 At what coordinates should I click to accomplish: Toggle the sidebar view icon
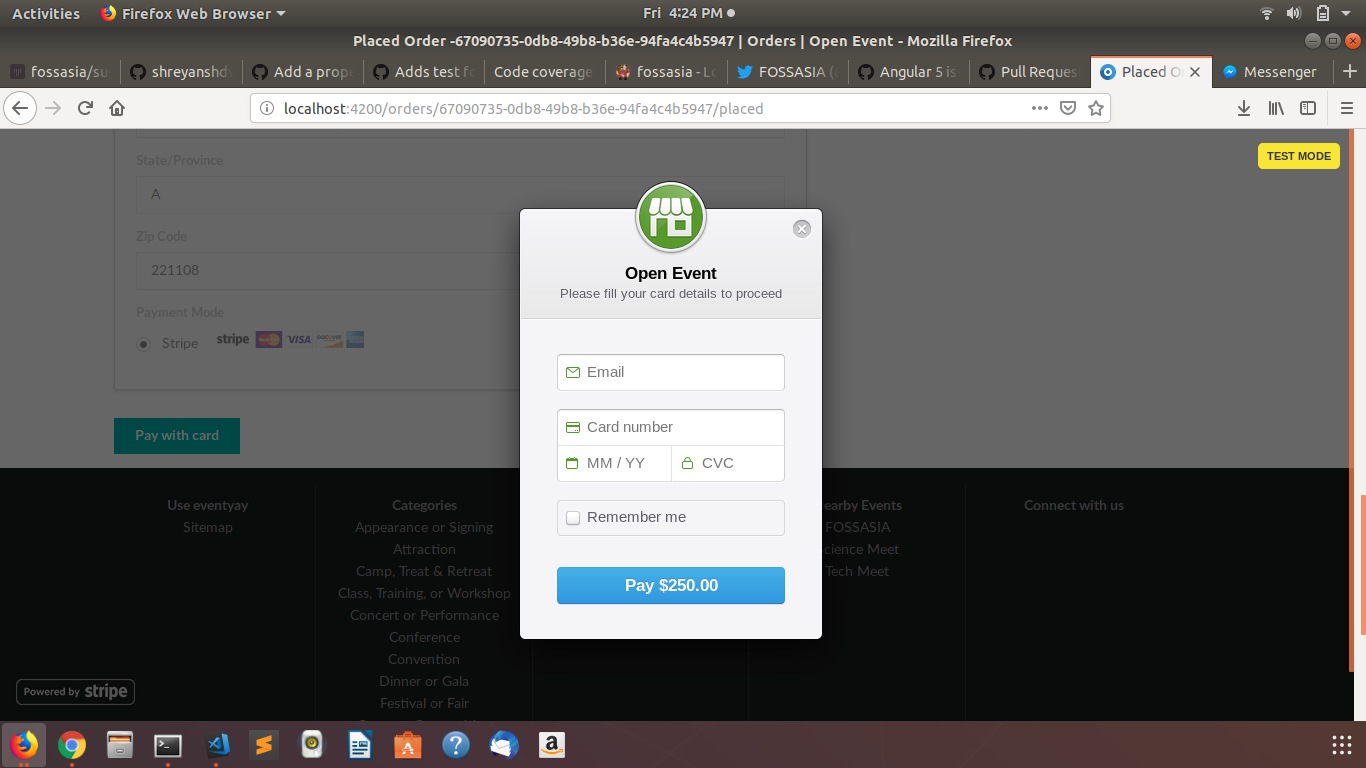coord(1308,108)
